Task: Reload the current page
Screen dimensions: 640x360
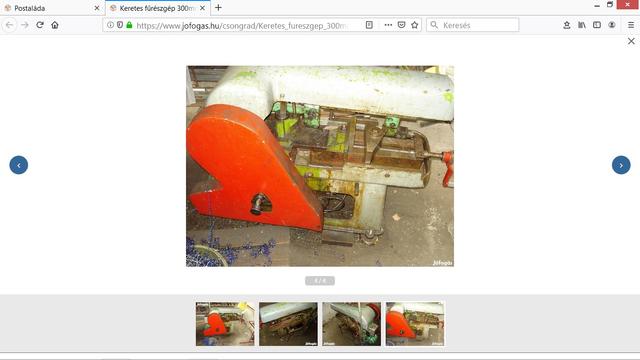Action: (40, 25)
